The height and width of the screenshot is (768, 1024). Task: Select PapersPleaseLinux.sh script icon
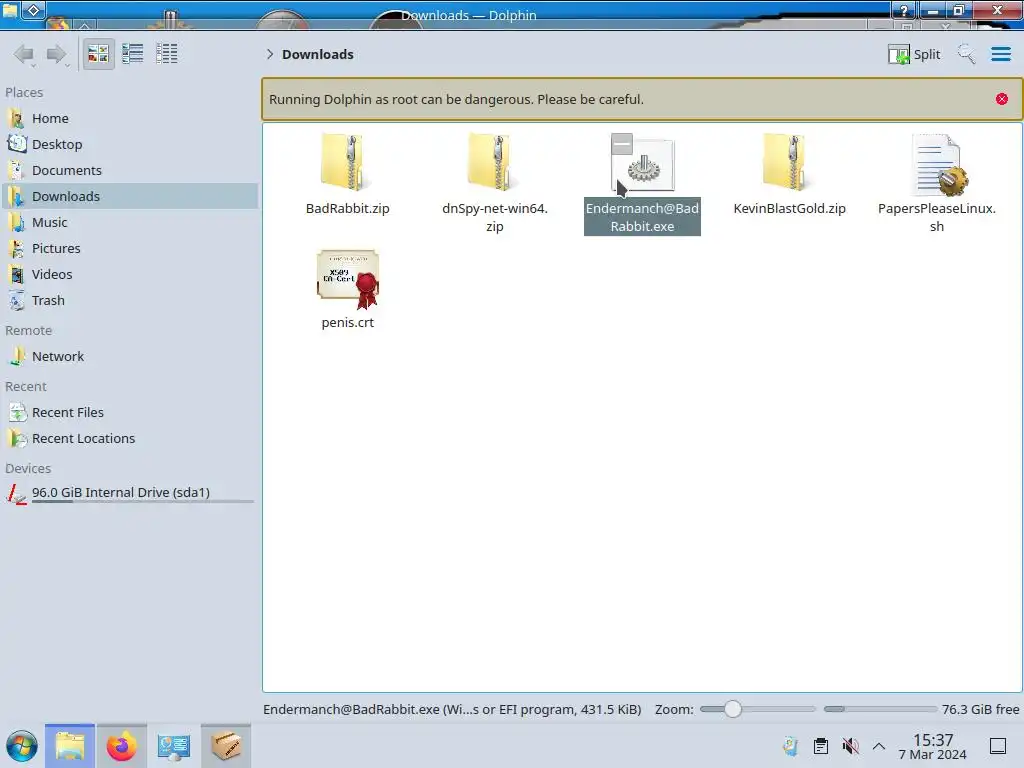(938, 165)
